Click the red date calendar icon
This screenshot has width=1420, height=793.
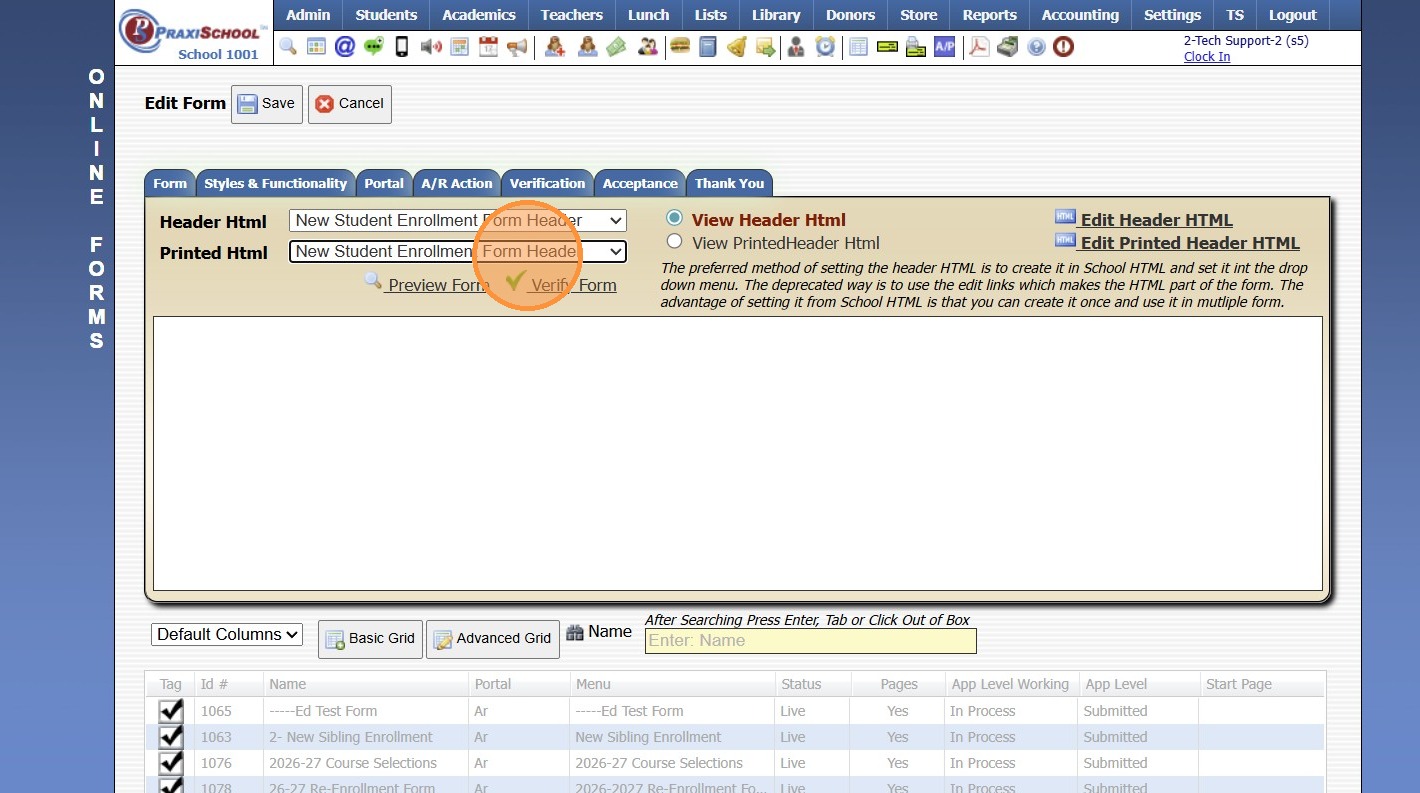pyautogui.click(x=488, y=46)
